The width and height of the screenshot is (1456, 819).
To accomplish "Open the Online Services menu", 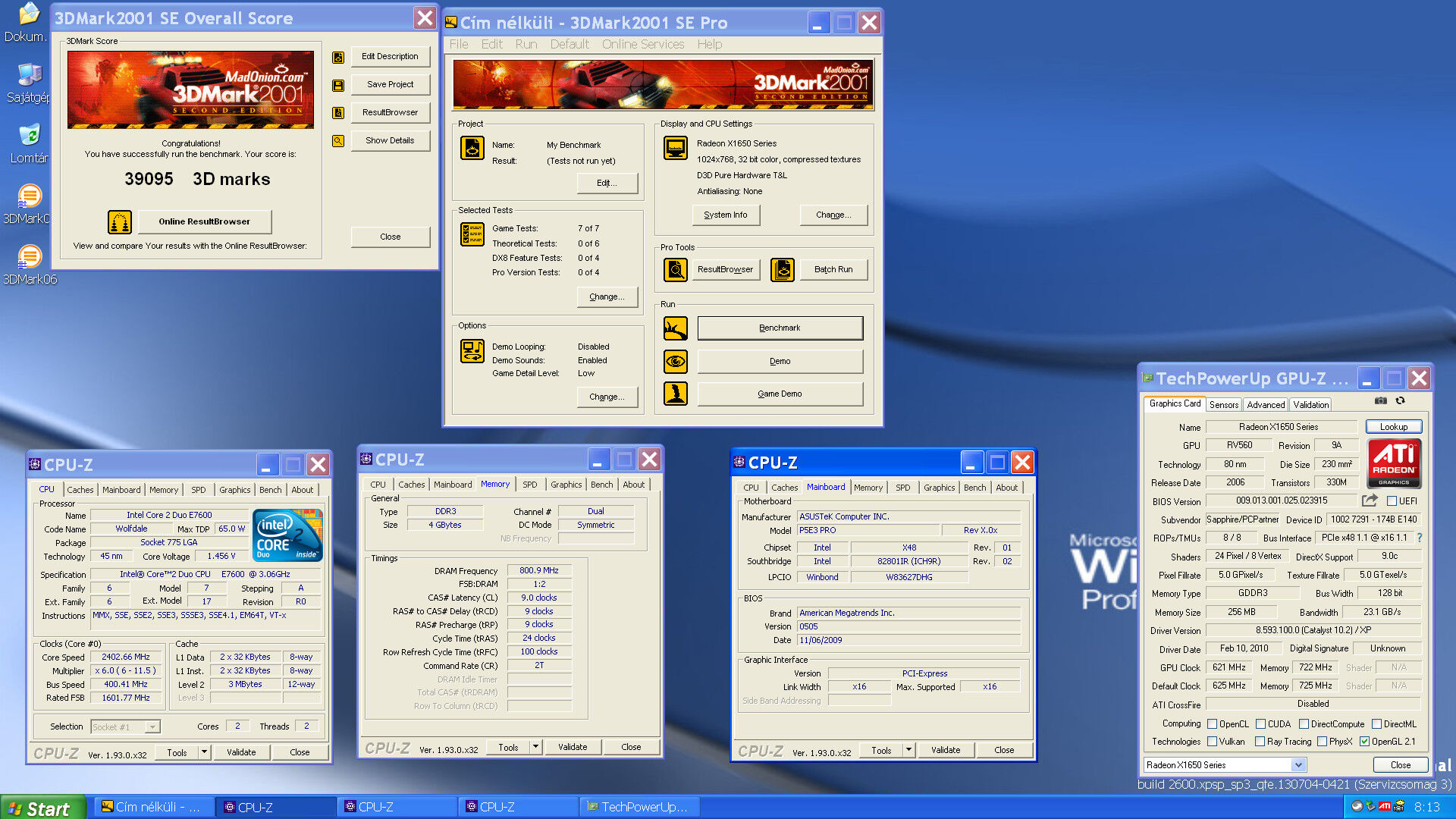I will 643,44.
